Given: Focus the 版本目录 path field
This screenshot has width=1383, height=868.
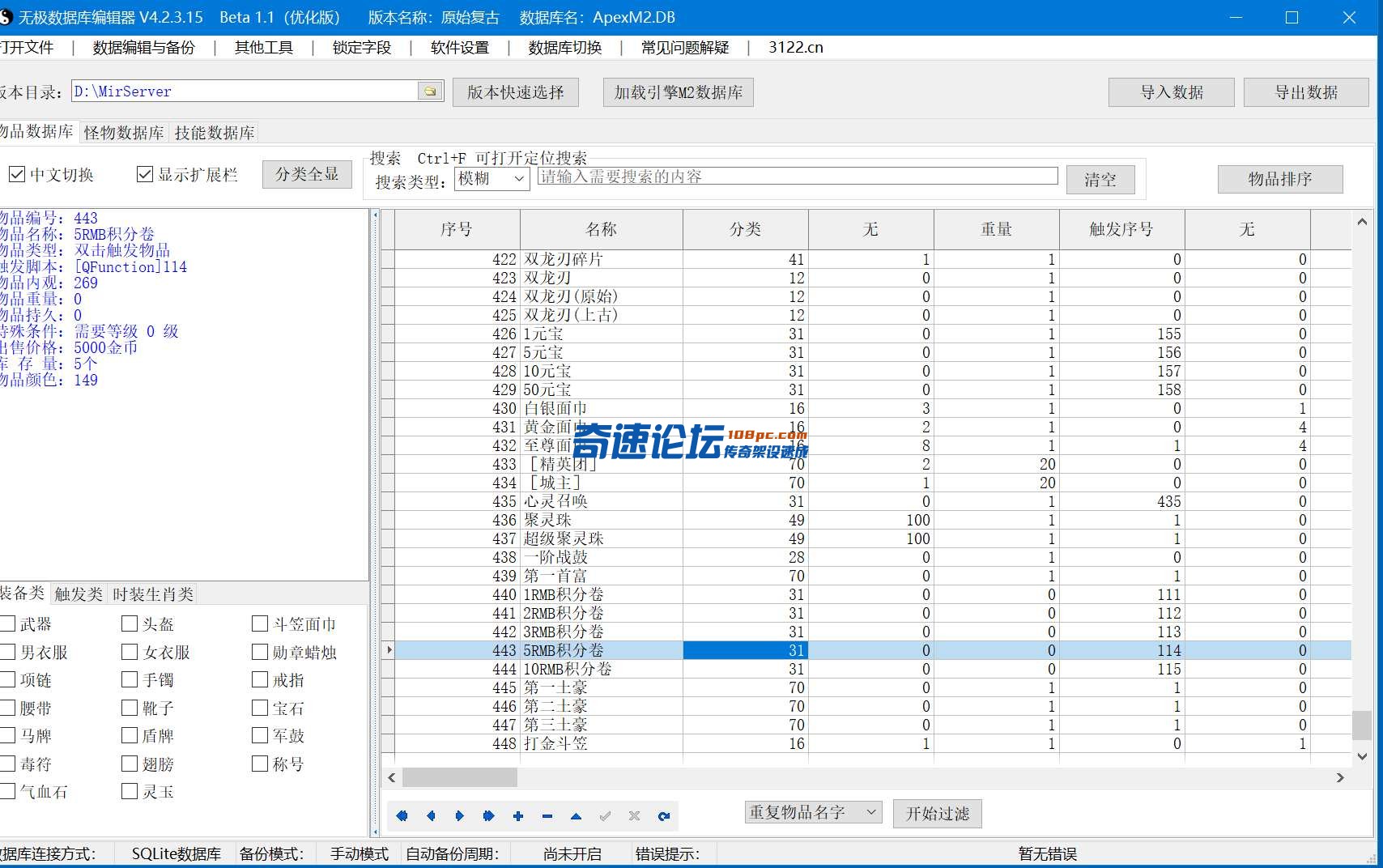Looking at the screenshot, I should (x=245, y=91).
